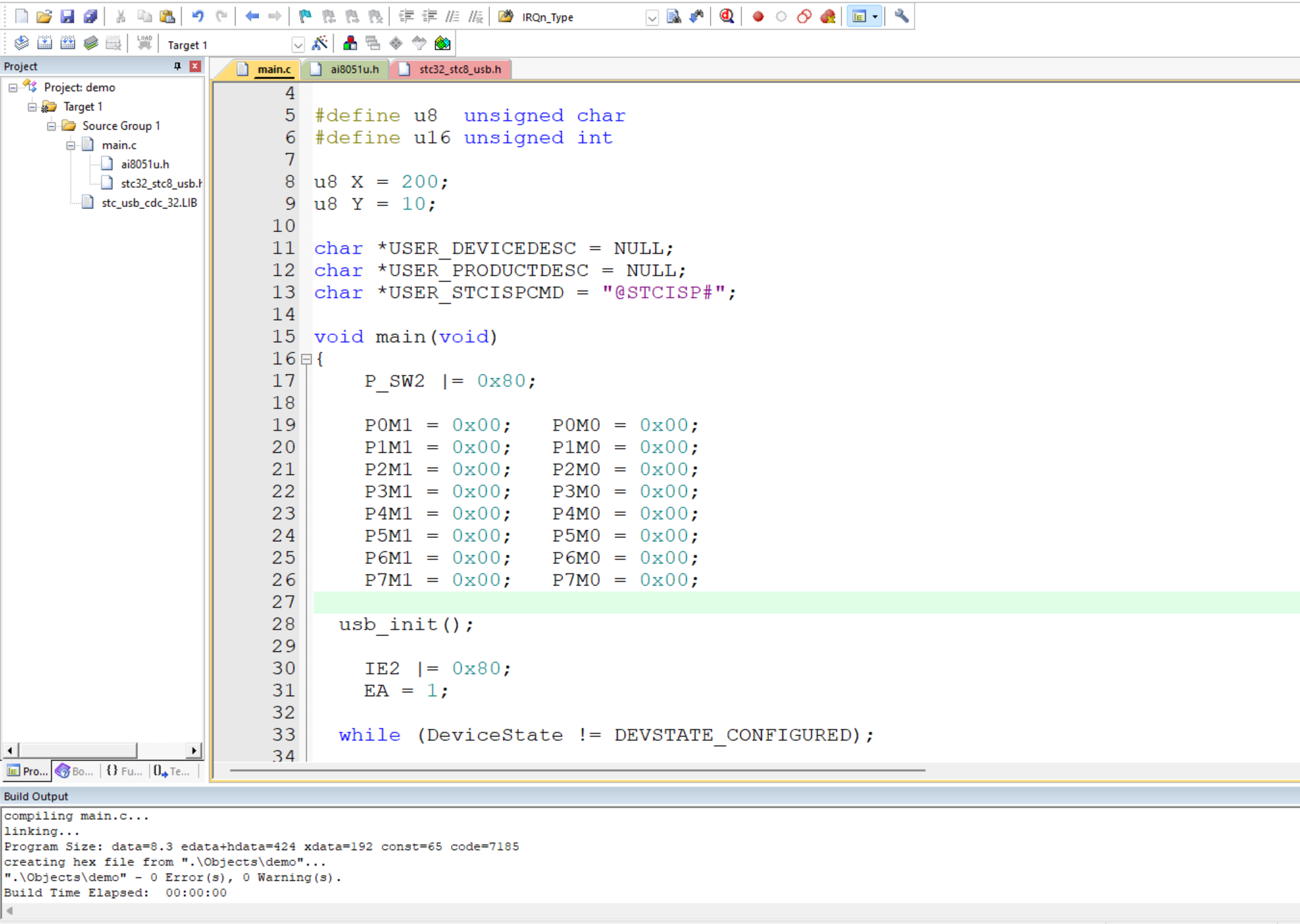Cut the selection with the scissors icon

(x=121, y=17)
